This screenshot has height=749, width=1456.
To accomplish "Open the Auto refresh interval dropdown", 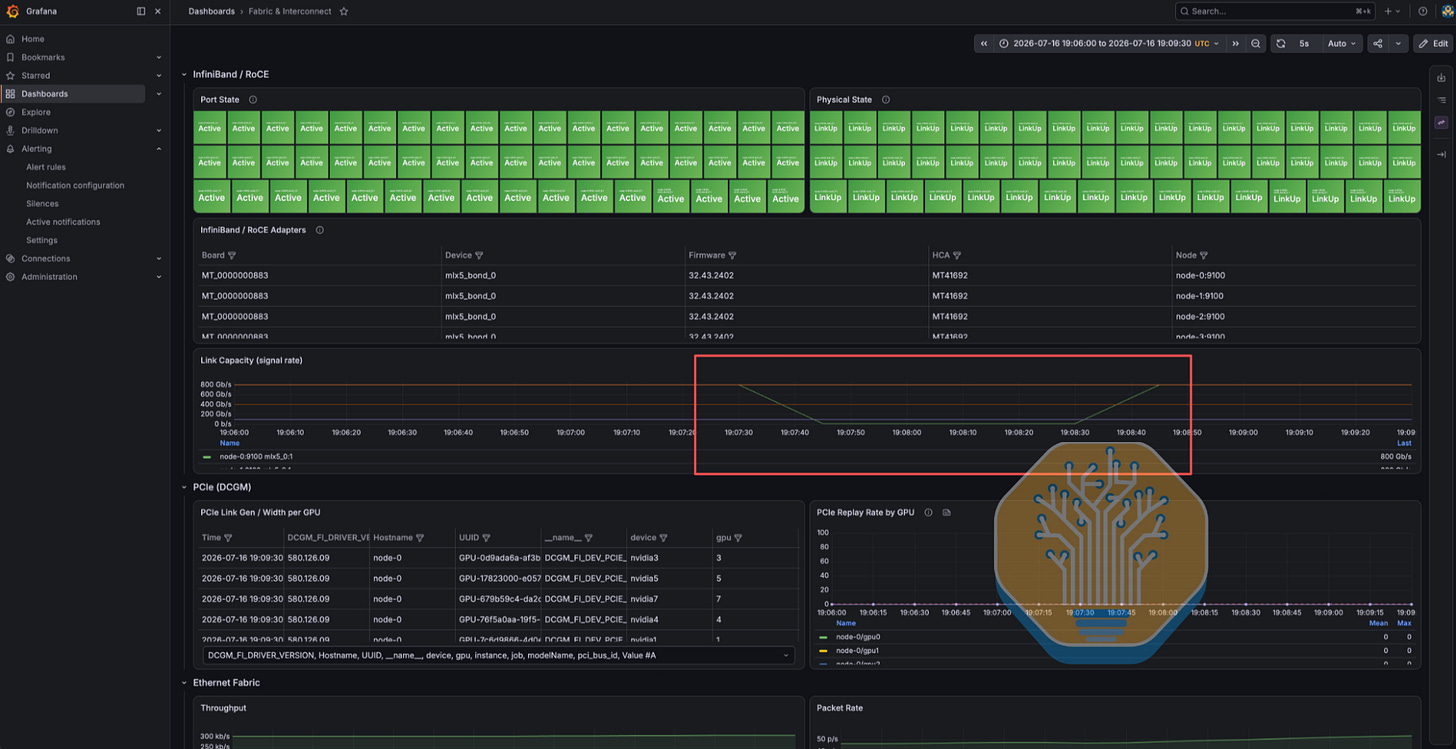I will coord(1341,44).
